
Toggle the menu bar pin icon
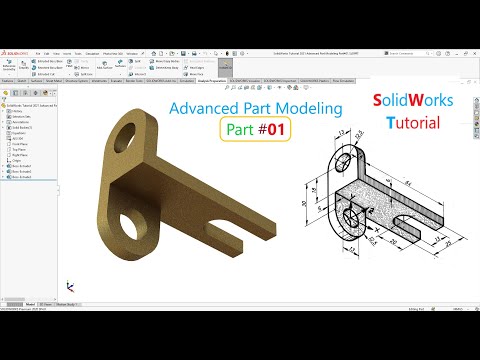tap(143, 53)
